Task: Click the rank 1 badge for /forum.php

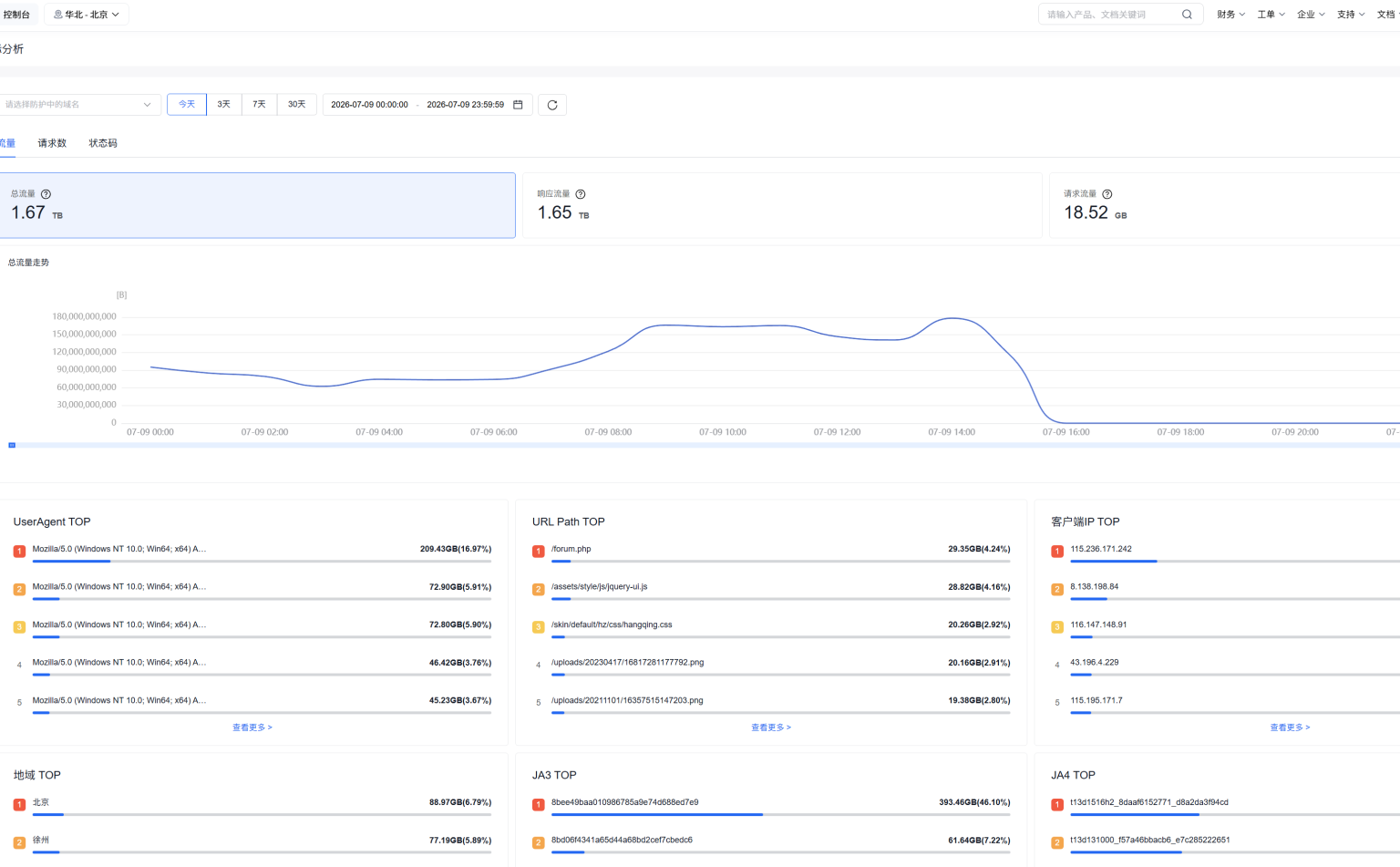Action: pos(538,551)
